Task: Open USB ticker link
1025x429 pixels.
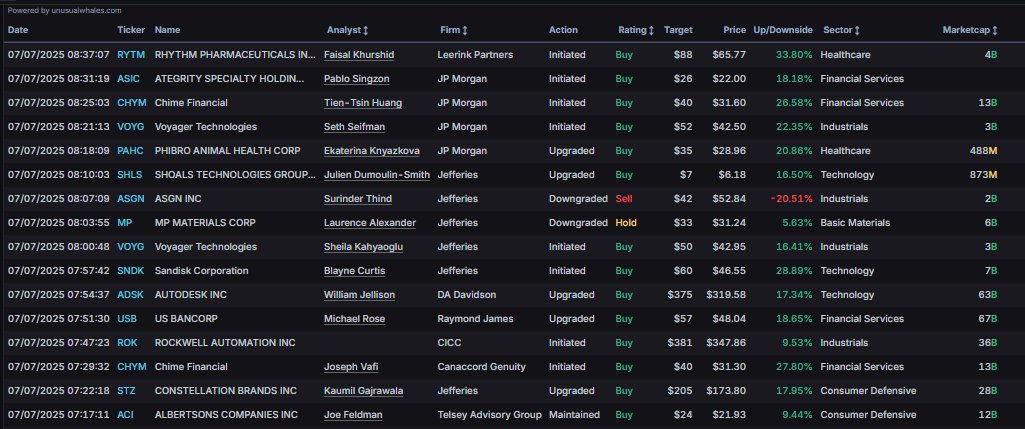Action: [127, 318]
